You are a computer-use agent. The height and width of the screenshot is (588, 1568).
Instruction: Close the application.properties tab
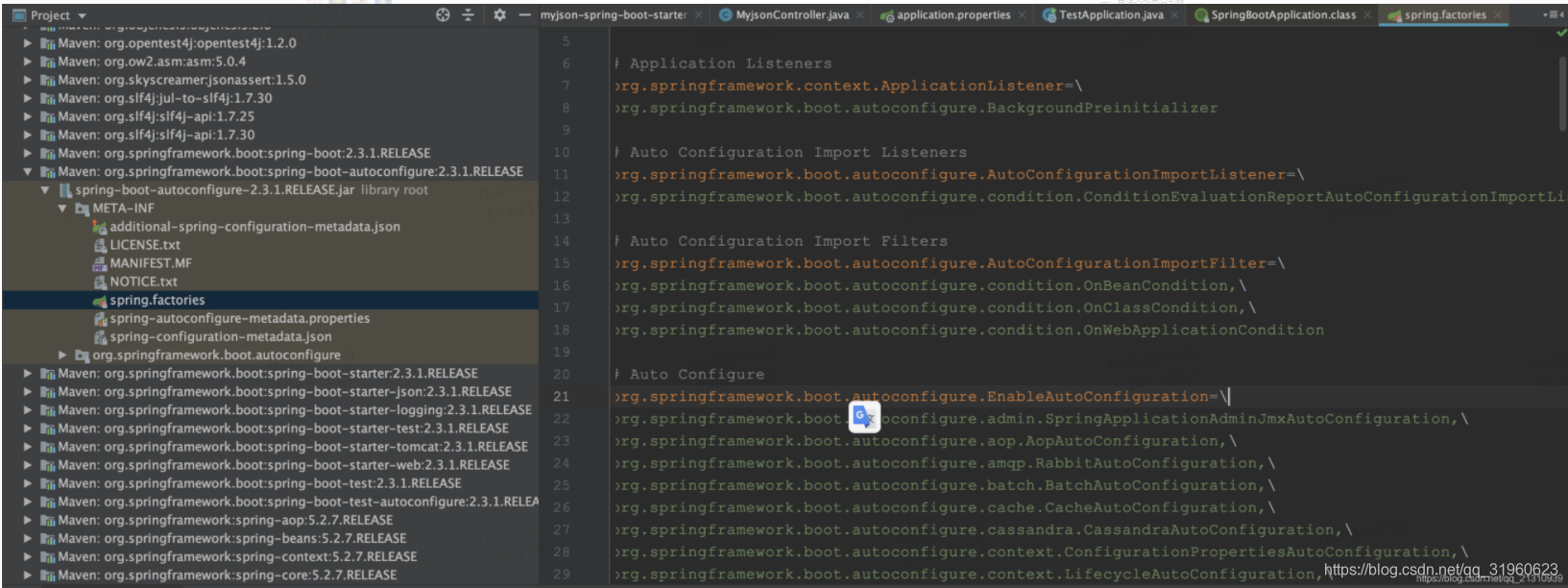[x=1022, y=15]
